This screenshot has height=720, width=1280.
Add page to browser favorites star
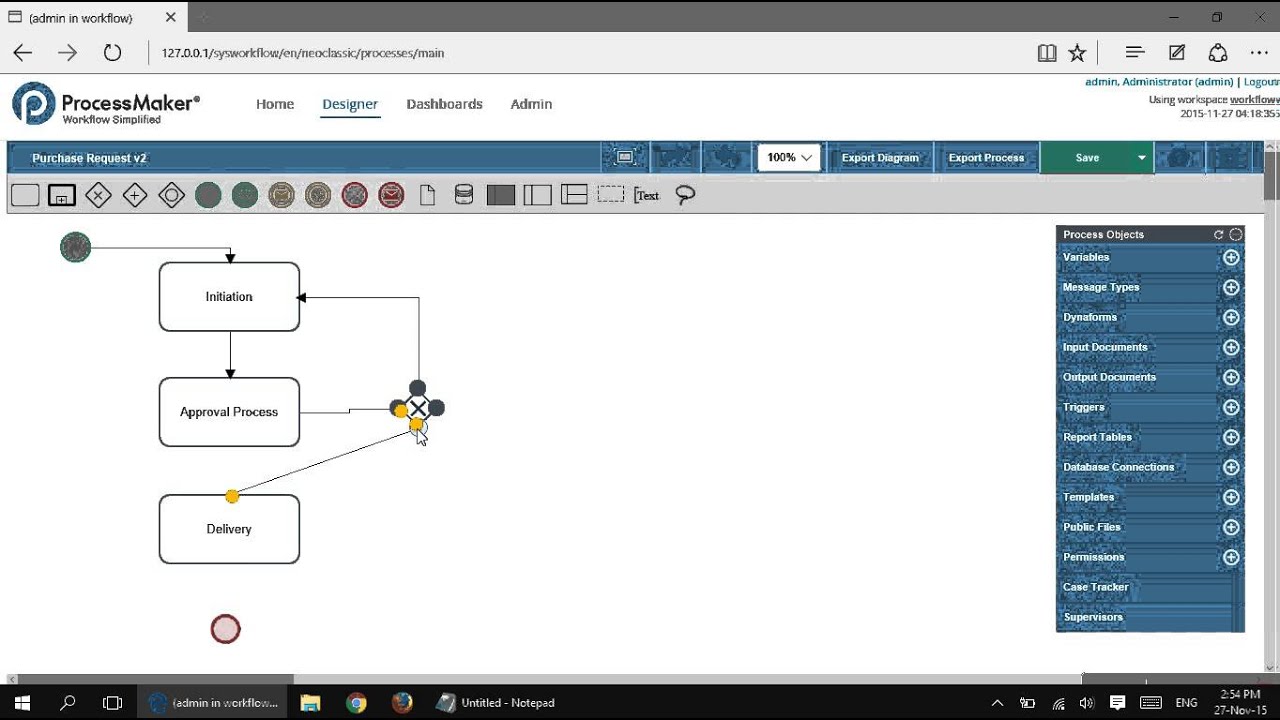pyautogui.click(x=1077, y=53)
